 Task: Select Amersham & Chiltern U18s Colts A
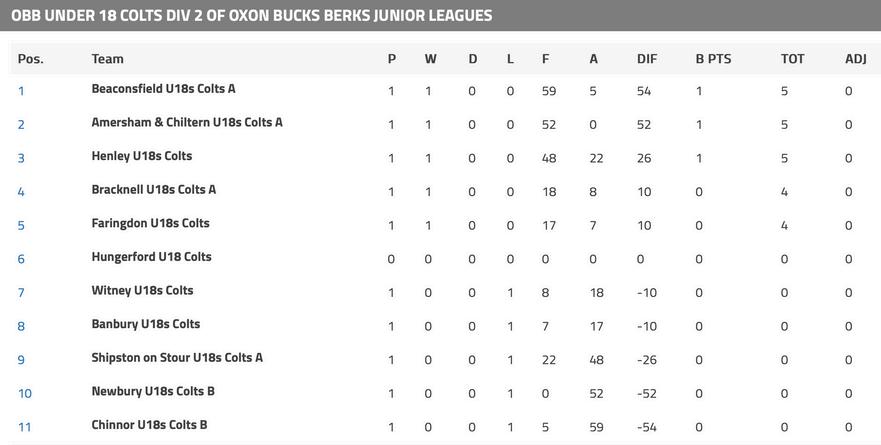tap(187, 122)
